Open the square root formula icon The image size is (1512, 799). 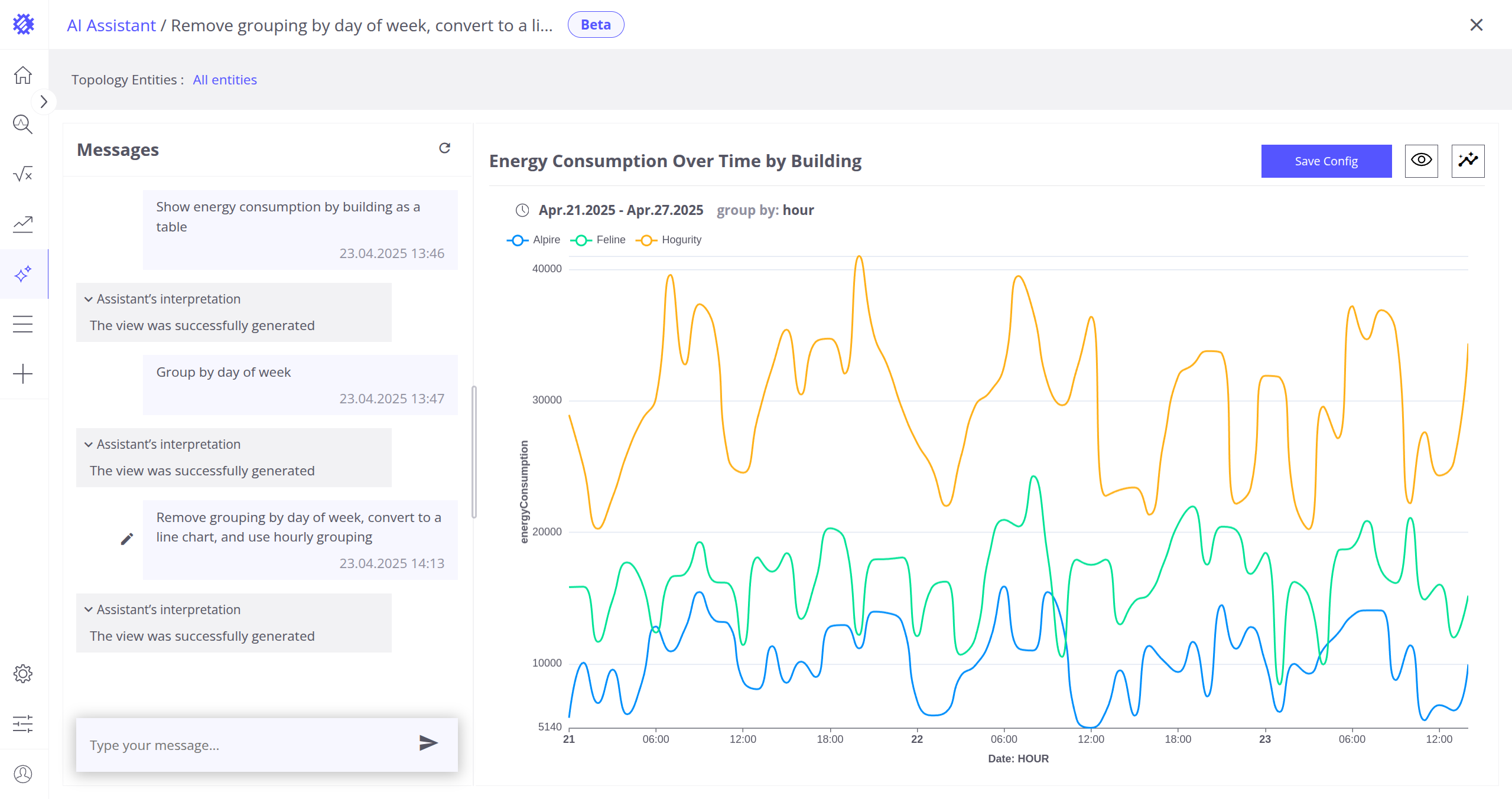pyautogui.click(x=23, y=174)
